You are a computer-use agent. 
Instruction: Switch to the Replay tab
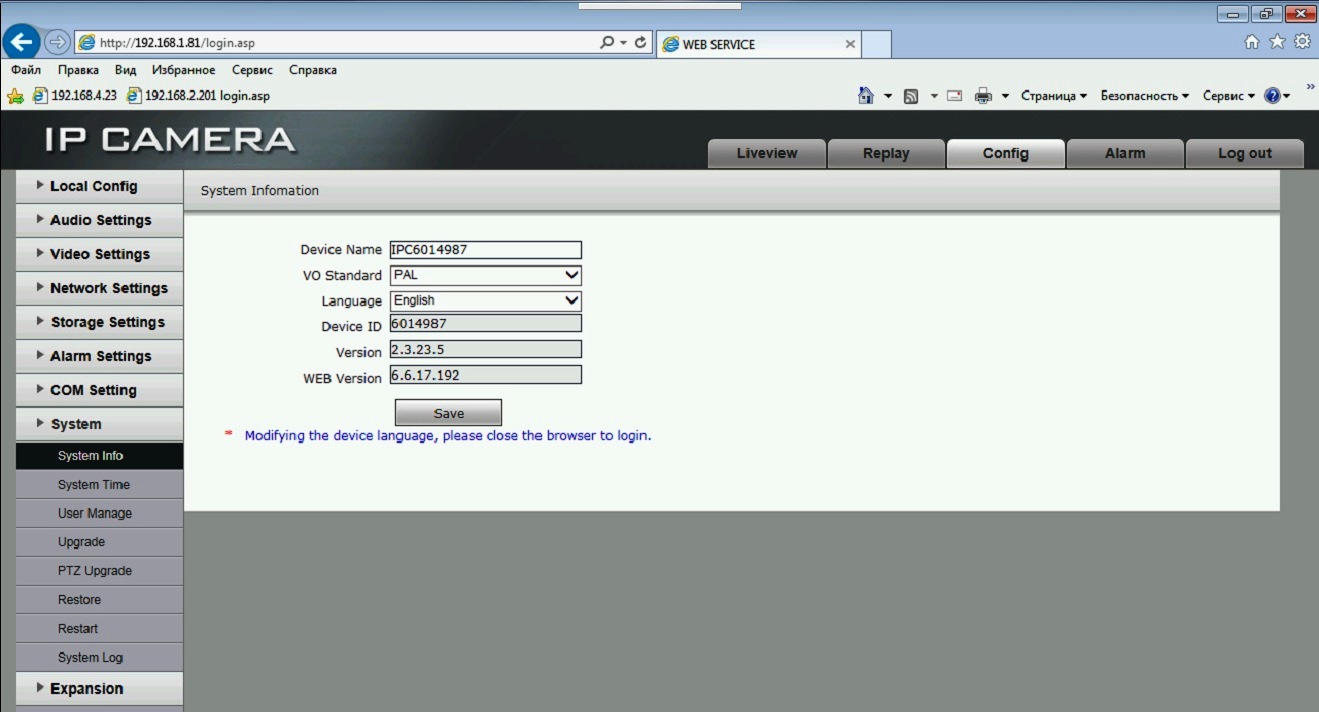pyautogui.click(x=886, y=153)
